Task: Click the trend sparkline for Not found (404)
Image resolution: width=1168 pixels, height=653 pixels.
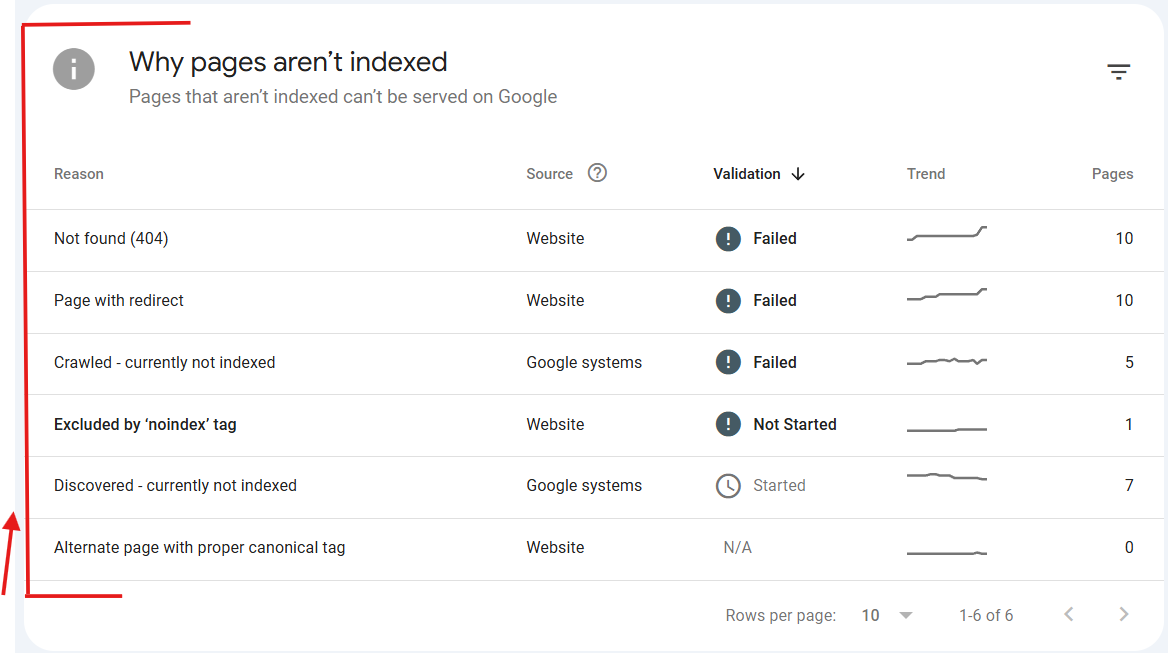Action: point(946,236)
